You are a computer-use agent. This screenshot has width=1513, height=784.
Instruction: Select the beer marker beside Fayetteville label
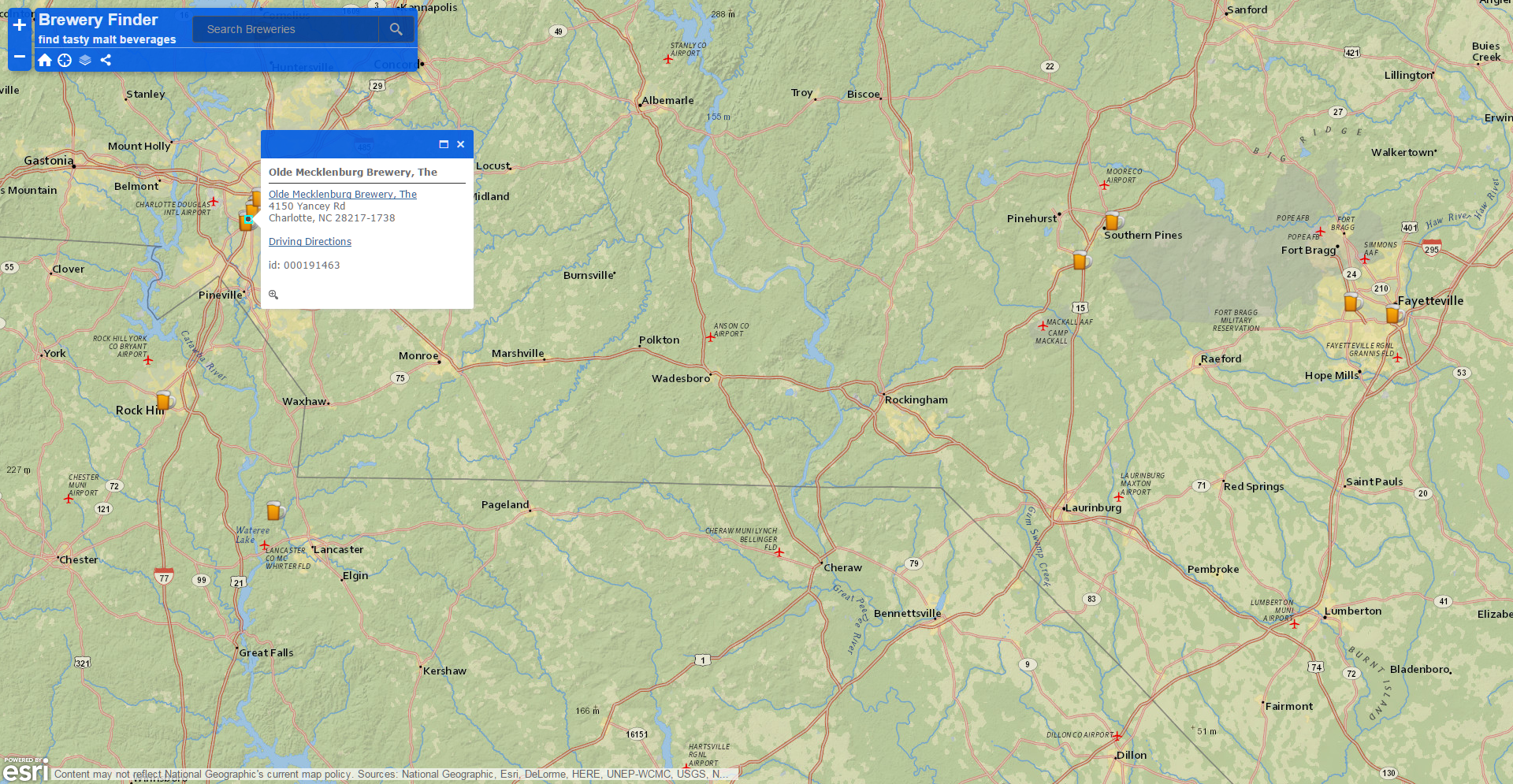(1393, 314)
